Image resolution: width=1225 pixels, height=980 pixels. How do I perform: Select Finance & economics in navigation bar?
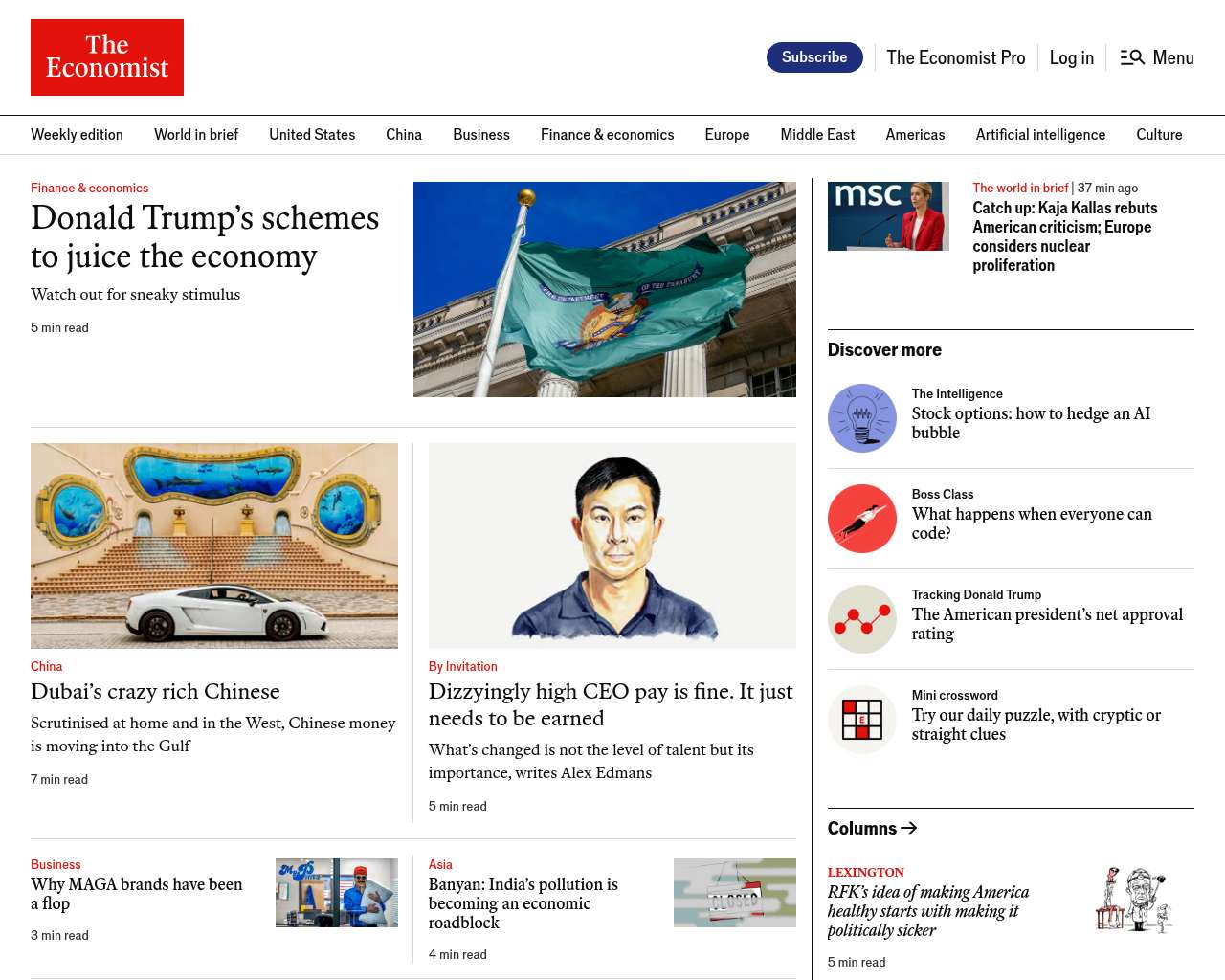tap(607, 135)
